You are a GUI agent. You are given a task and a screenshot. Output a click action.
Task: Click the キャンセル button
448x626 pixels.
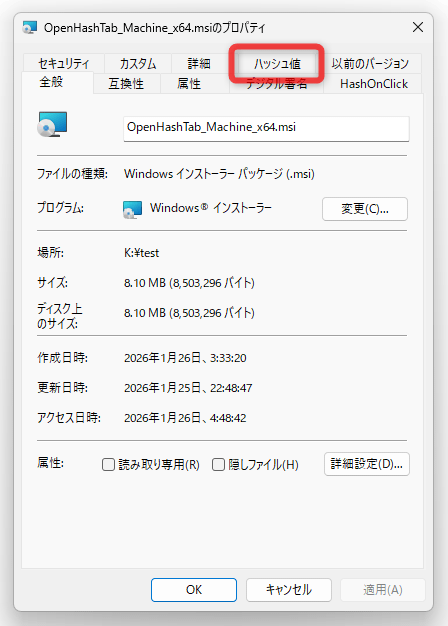click(289, 590)
